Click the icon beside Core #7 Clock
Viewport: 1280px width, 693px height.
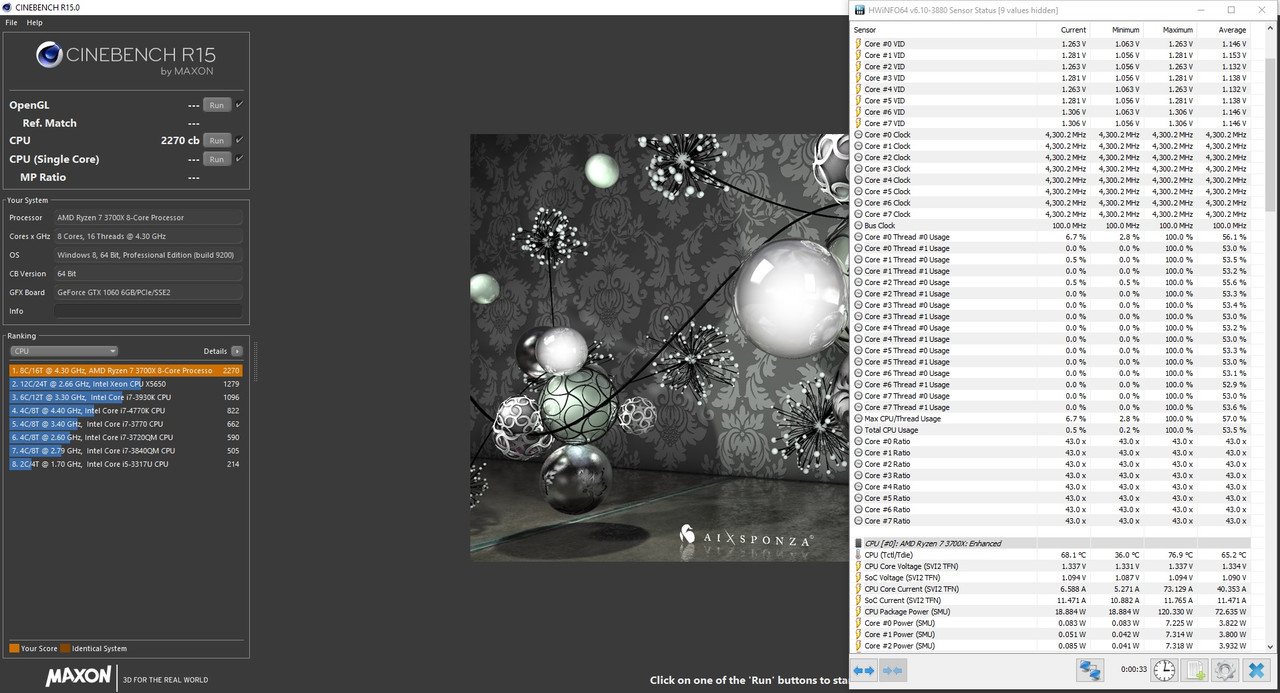coord(859,214)
